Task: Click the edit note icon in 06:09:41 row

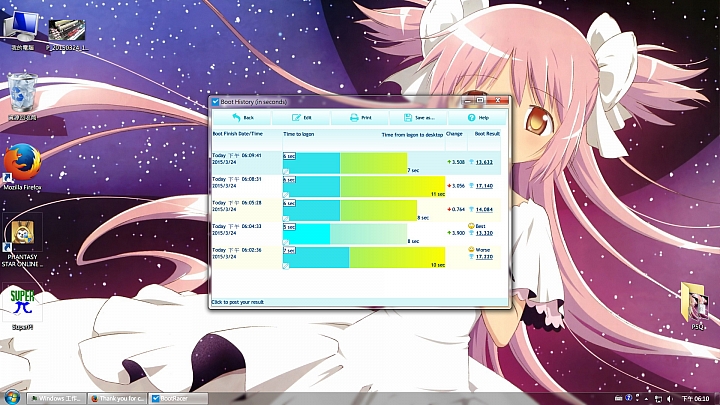Action: tap(286, 171)
